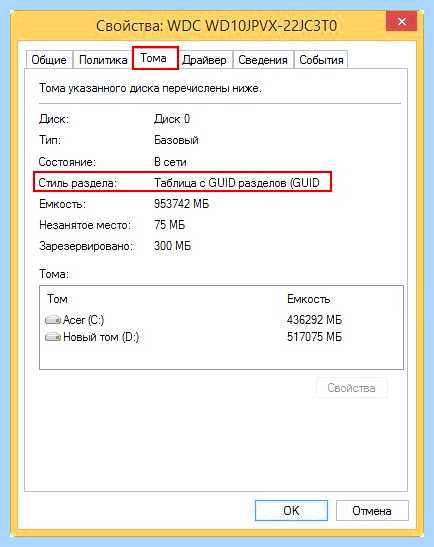Open the События tab
Image resolution: width=434 pixels, height=547 pixels.
click(321, 60)
